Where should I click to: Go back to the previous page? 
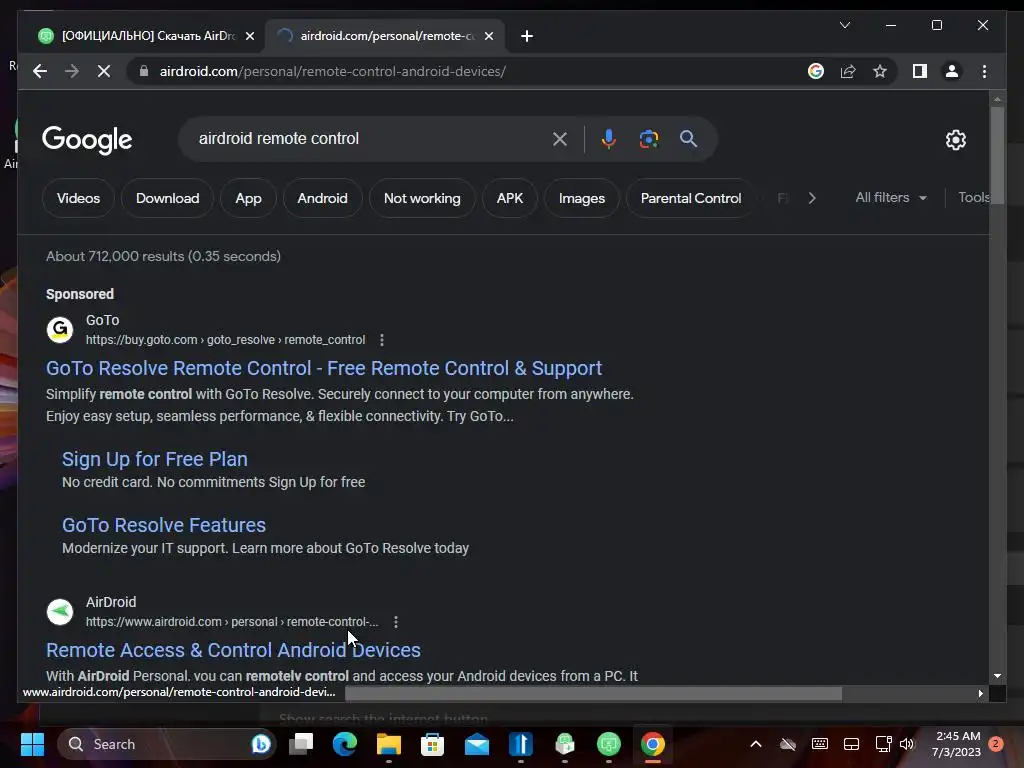pos(40,71)
